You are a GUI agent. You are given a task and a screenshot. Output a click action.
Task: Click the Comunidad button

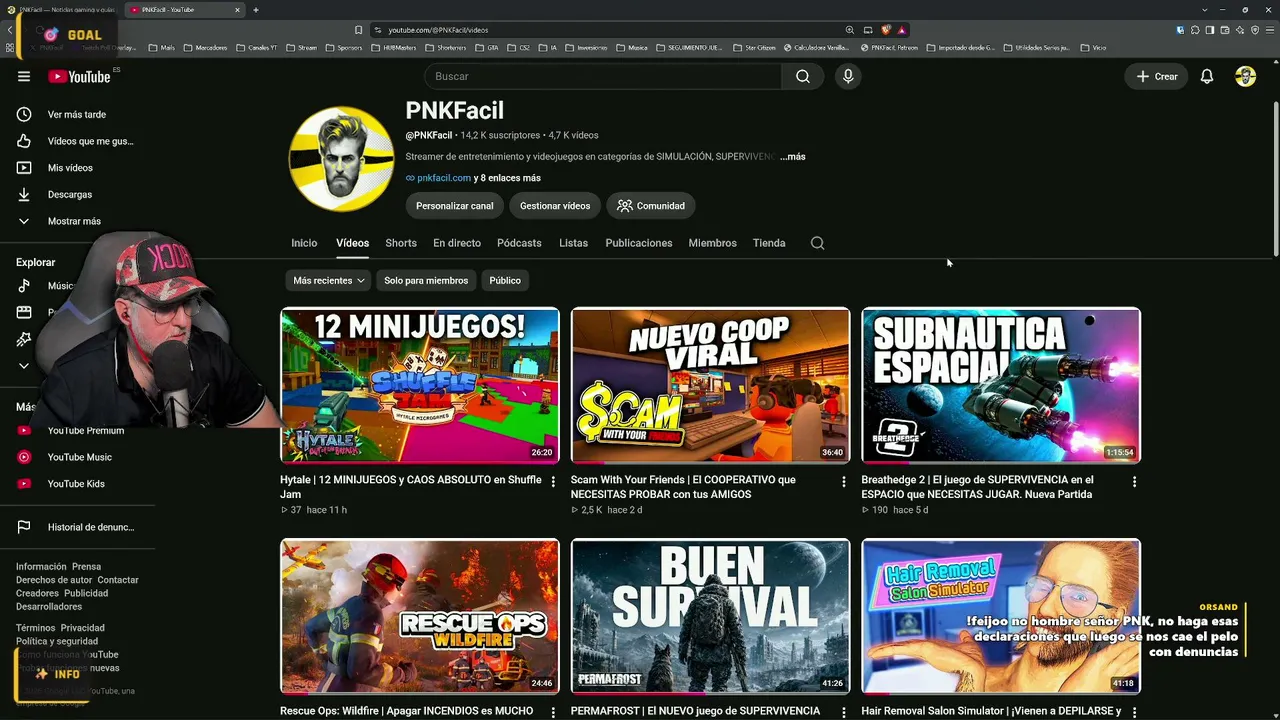coord(651,206)
